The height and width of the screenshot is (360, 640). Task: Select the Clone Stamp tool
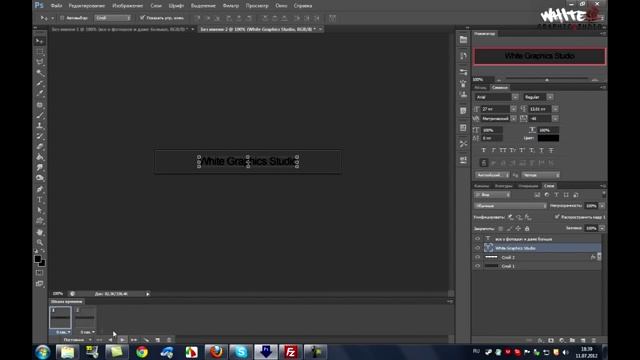point(40,126)
